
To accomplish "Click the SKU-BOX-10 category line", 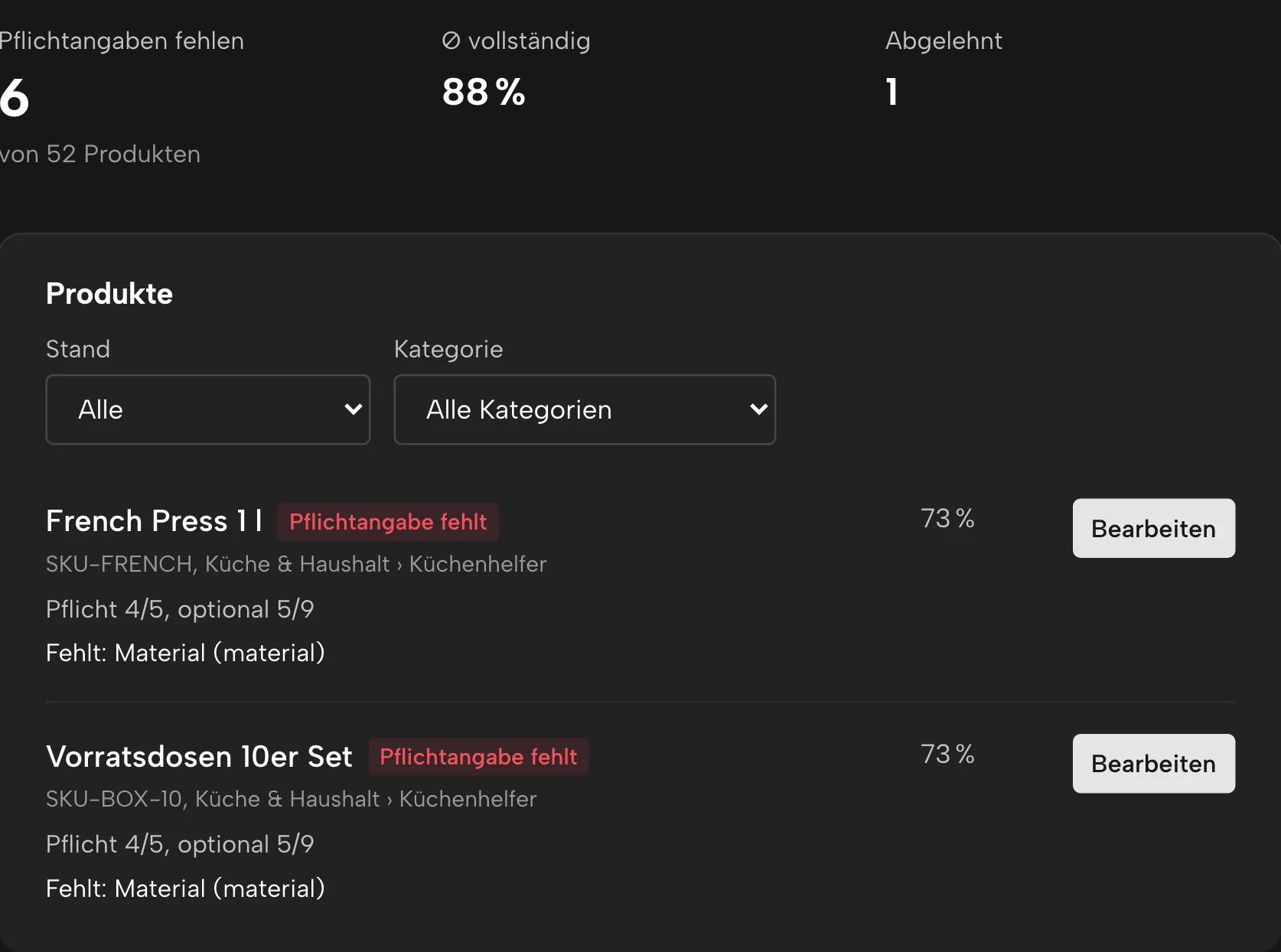I will coord(292,799).
